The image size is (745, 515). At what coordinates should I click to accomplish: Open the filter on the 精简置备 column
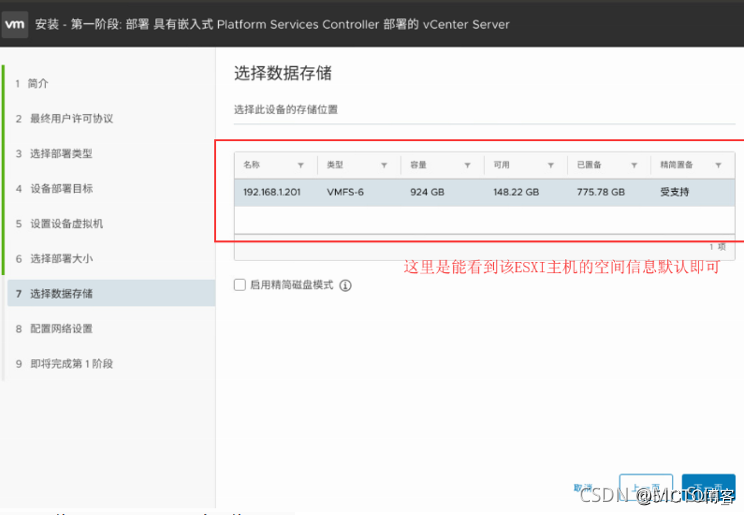(718, 165)
